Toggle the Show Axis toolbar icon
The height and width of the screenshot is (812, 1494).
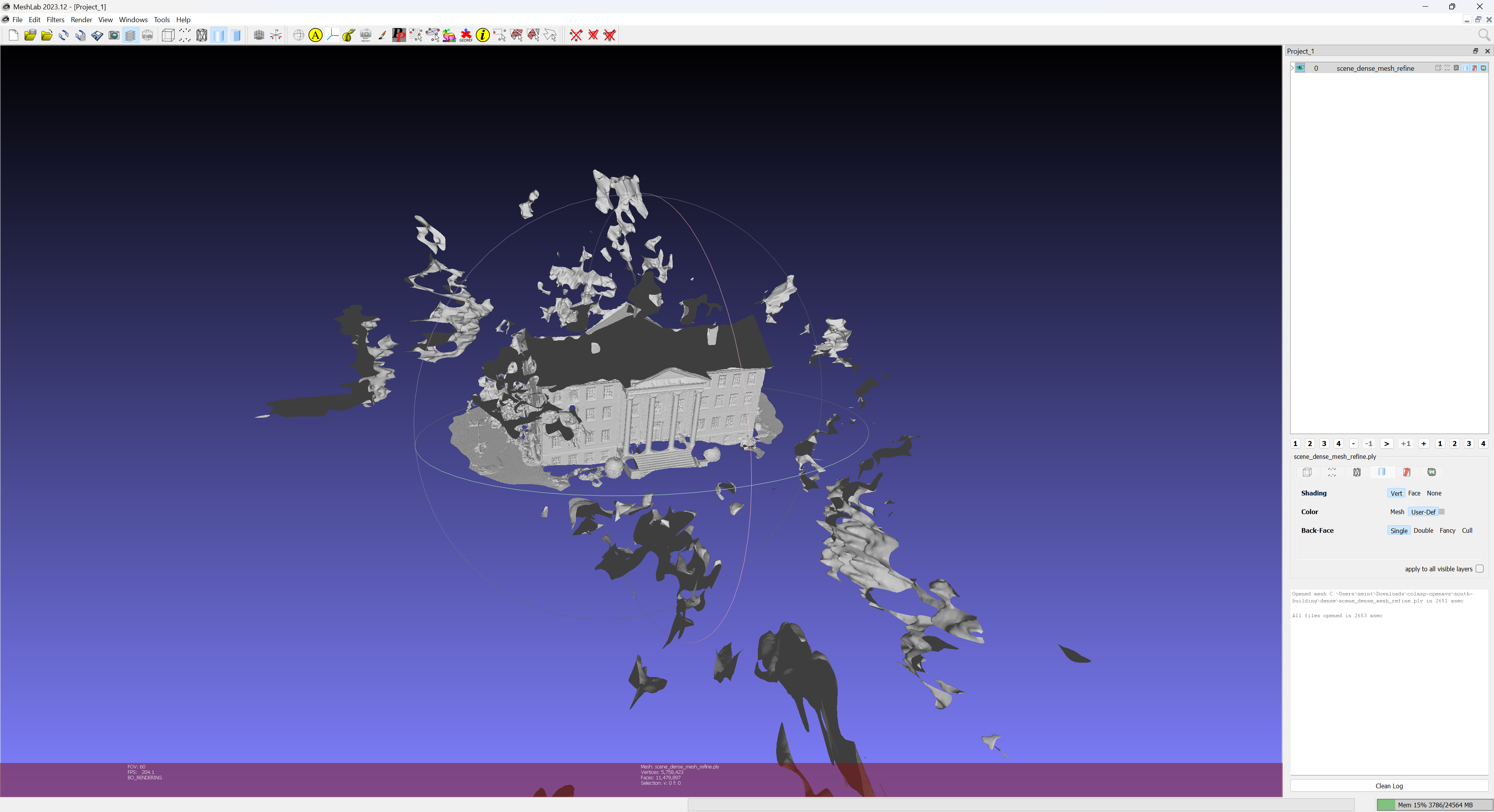[x=276, y=35]
